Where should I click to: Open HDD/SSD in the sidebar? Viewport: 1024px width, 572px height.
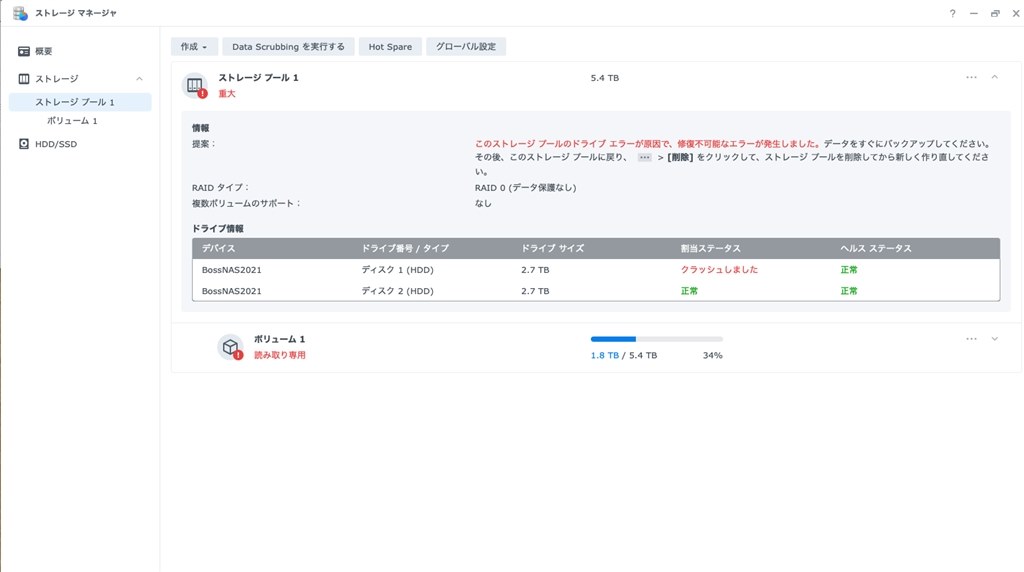pyautogui.click(x=56, y=144)
